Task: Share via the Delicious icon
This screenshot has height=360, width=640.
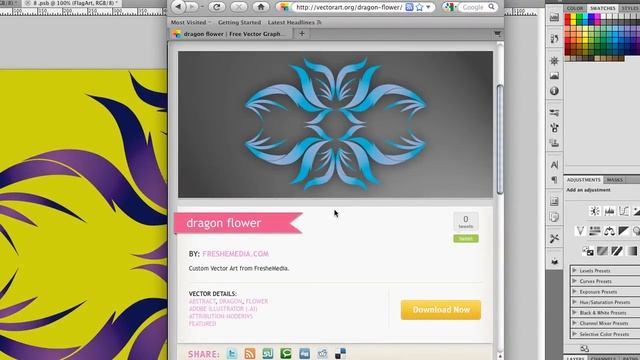Action: click(340, 353)
